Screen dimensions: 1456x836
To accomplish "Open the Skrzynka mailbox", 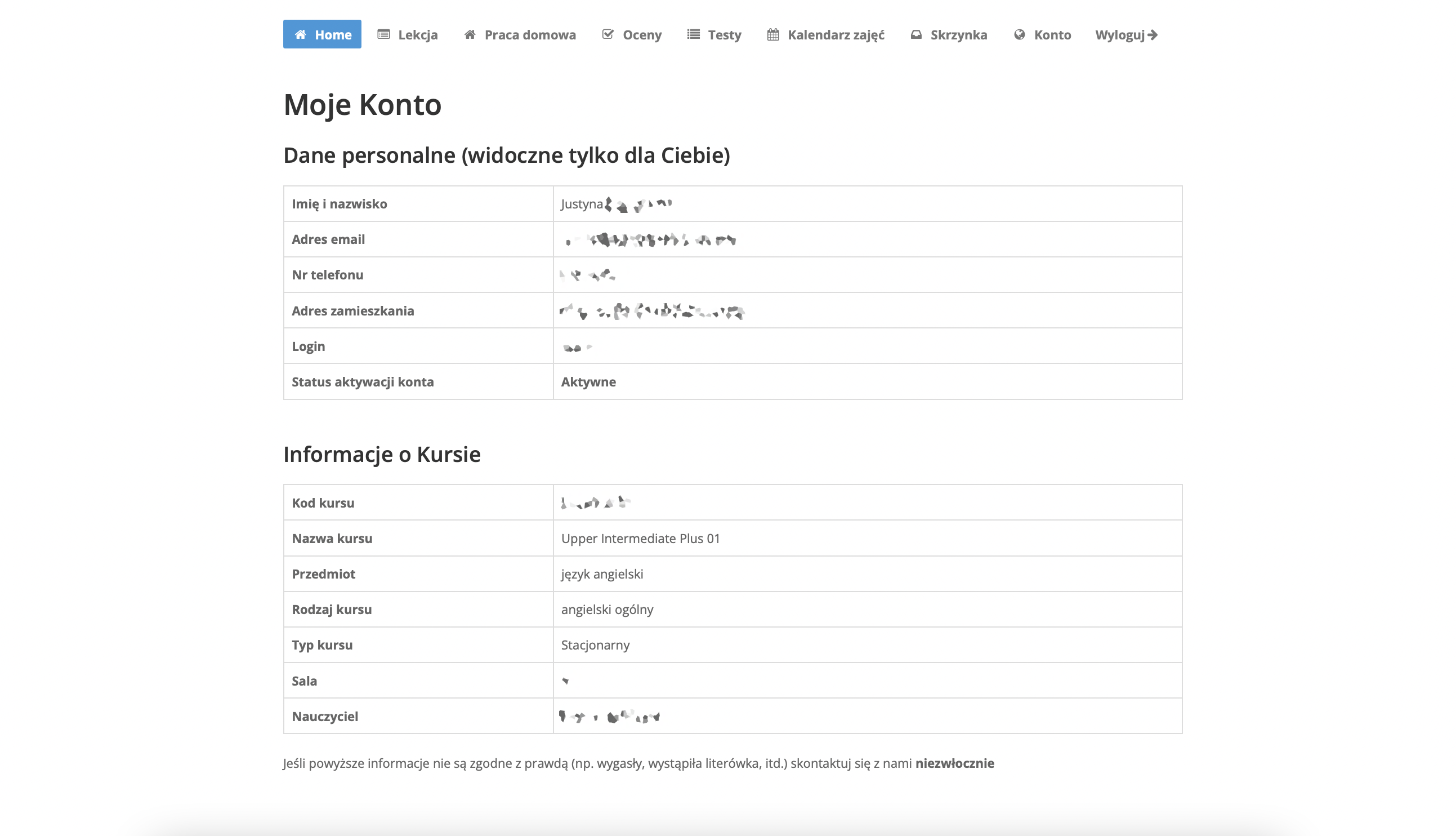I will [958, 35].
